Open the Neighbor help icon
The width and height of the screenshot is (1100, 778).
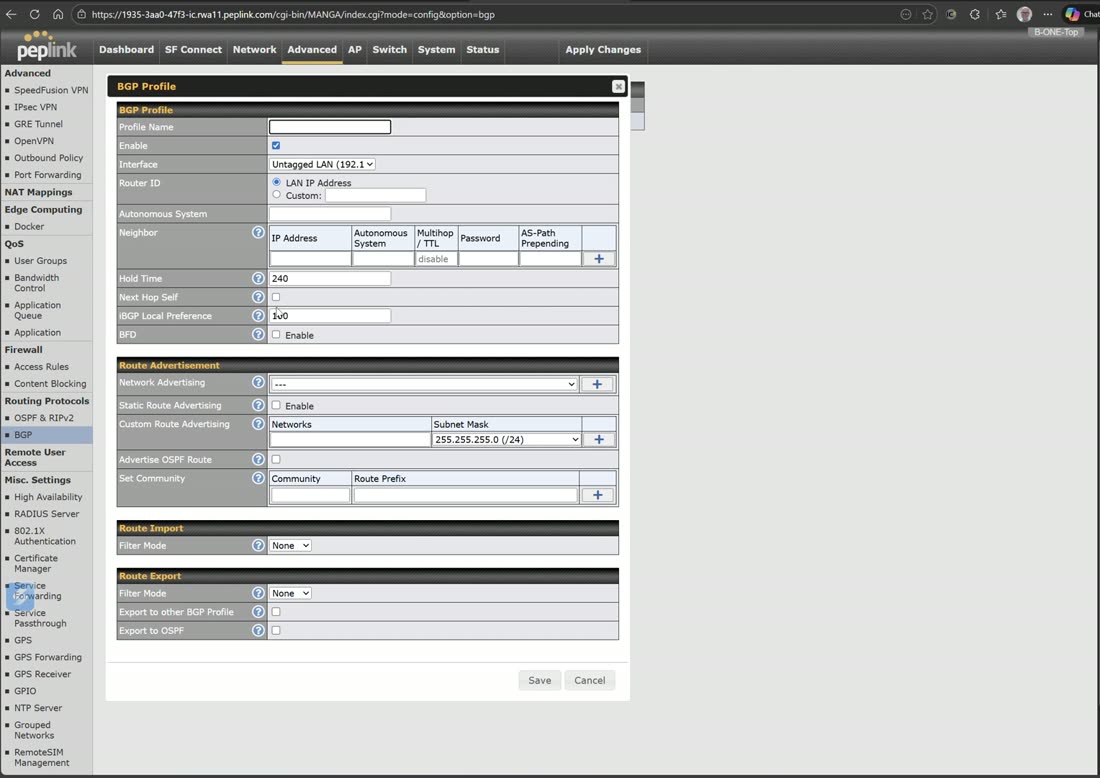(258, 232)
